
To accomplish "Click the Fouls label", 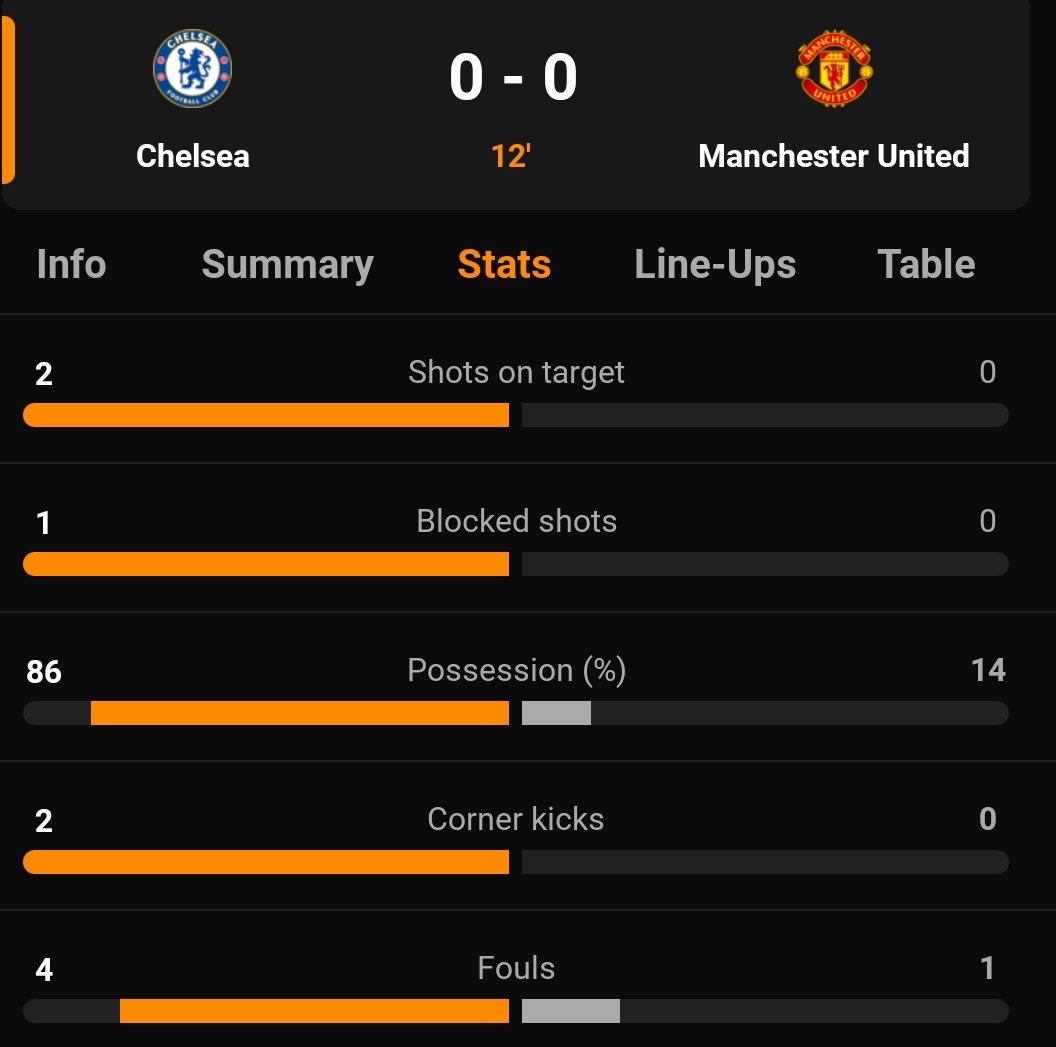I will pos(516,968).
